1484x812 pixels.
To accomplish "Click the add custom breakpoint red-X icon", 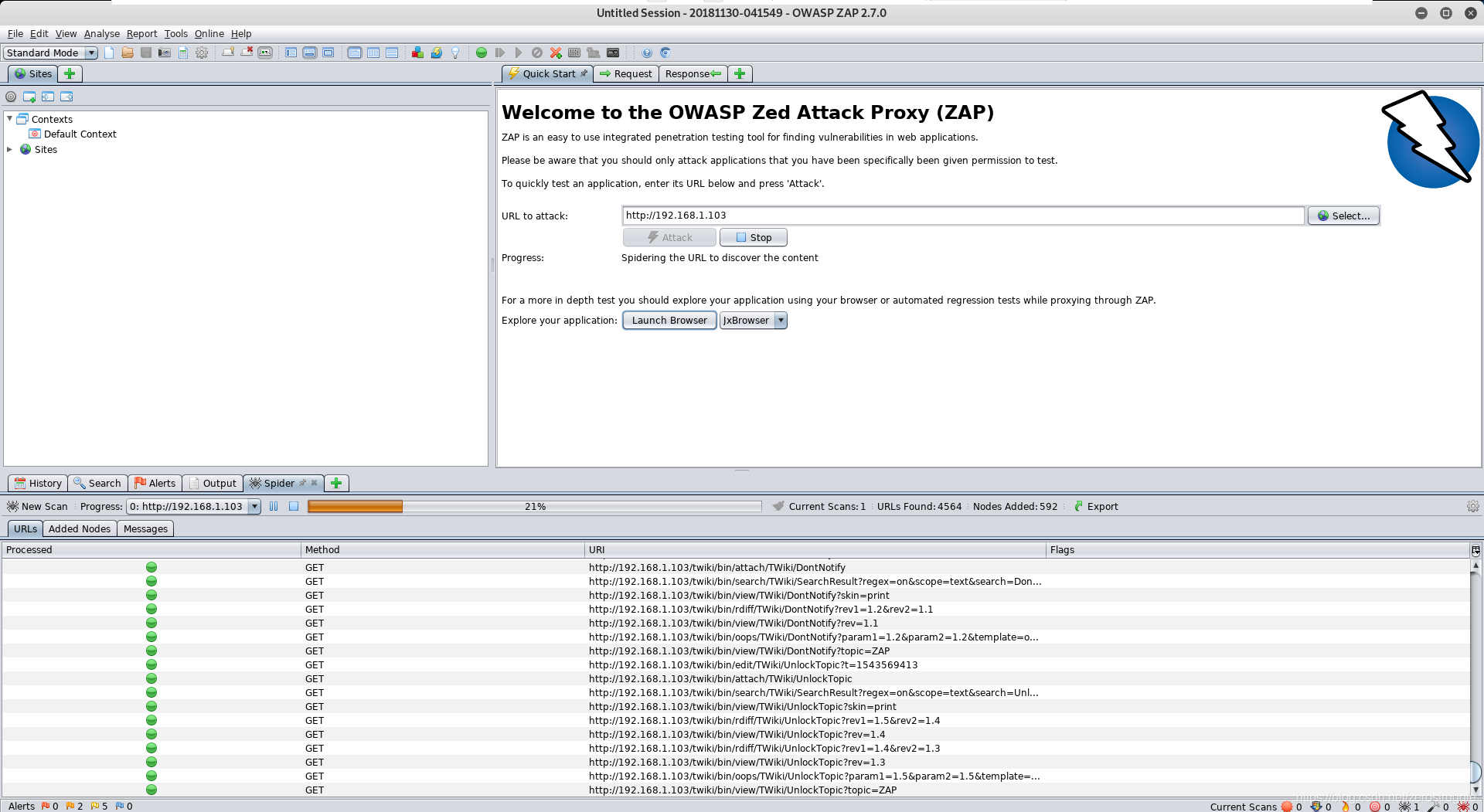I will [x=556, y=53].
